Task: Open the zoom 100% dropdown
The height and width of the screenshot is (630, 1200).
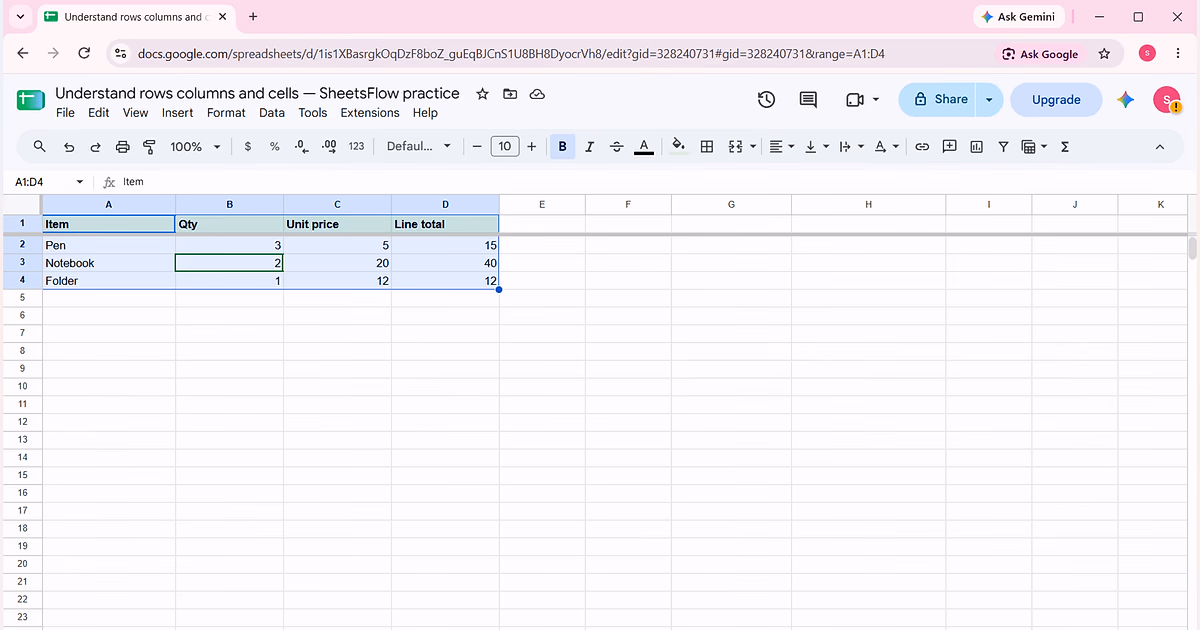Action: pos(195,146)
